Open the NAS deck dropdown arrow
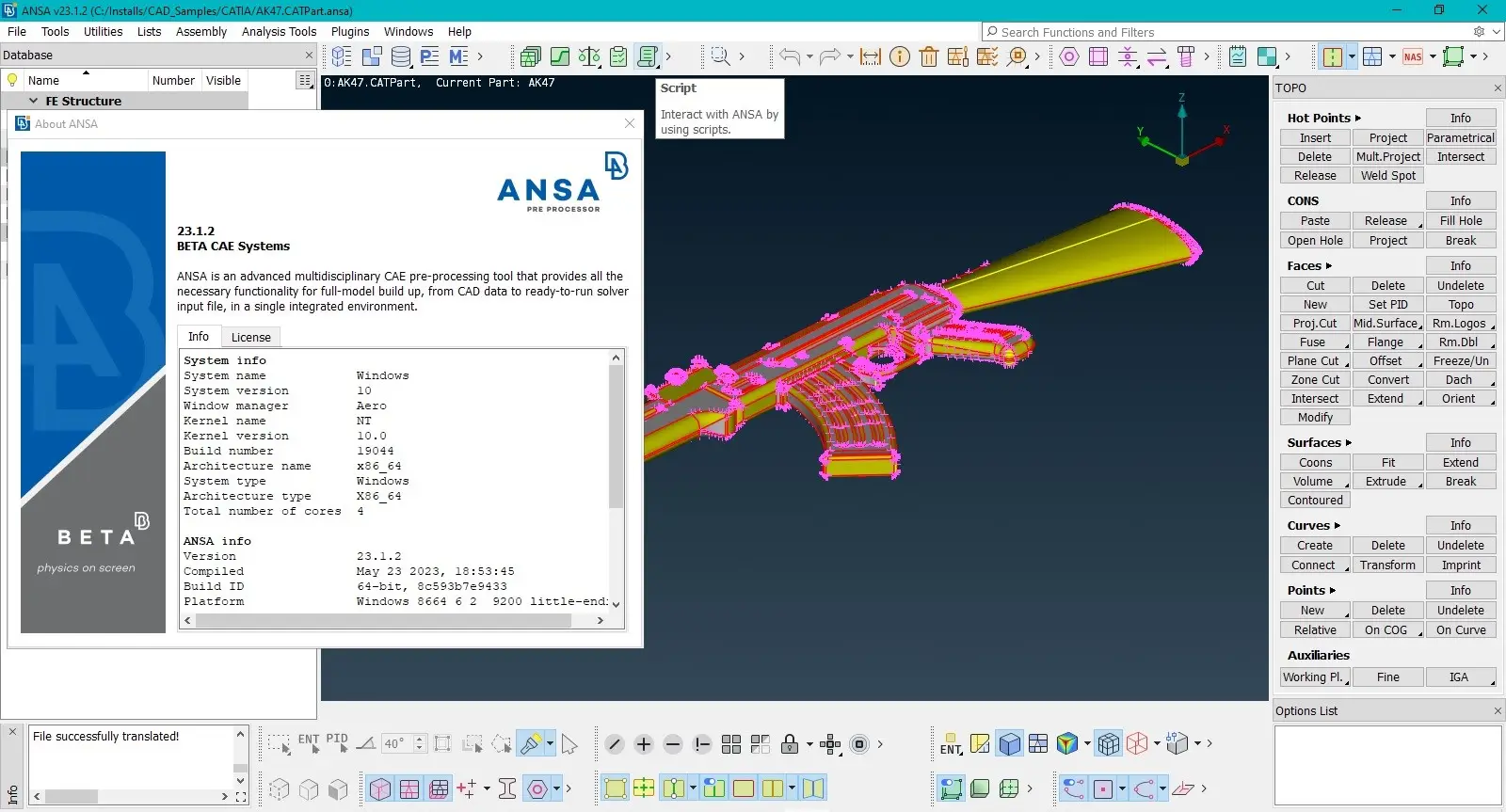The width and height of the screenshot is (1506, 812). coord(1433,56)
